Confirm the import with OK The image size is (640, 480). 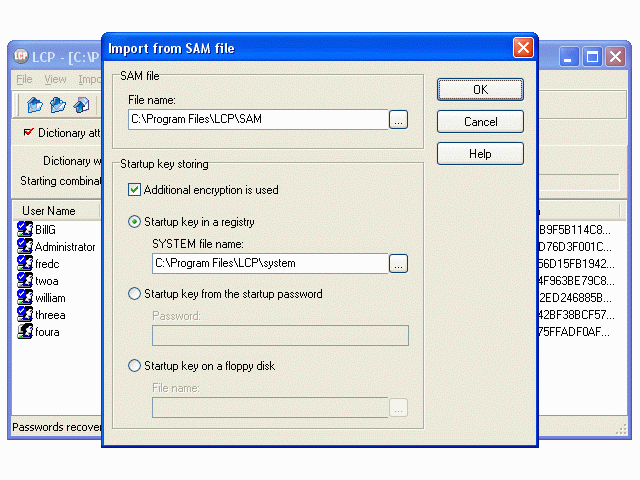click(x=480, y=89)
